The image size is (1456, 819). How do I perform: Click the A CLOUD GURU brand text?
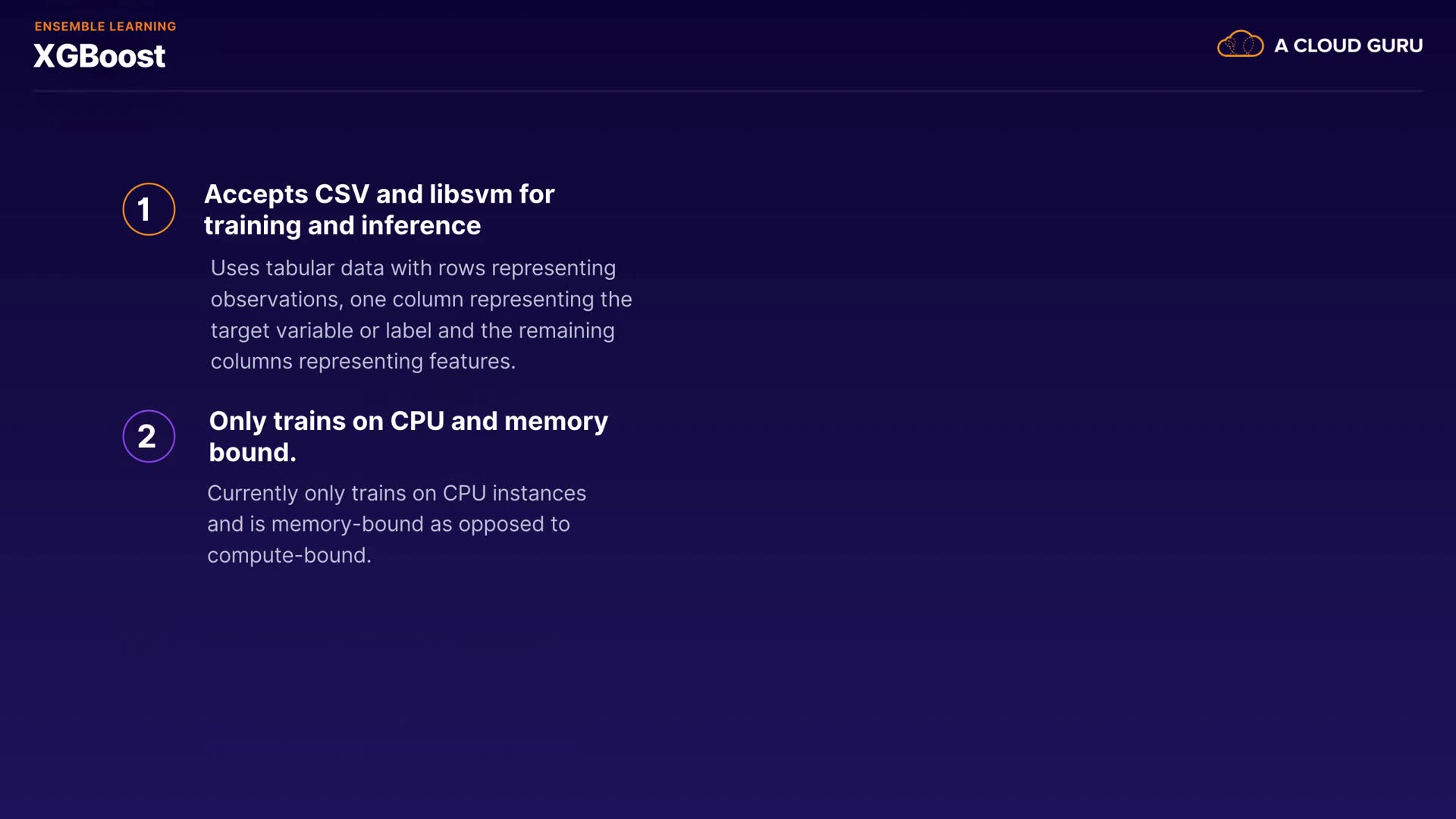(x=1348, y=45)
